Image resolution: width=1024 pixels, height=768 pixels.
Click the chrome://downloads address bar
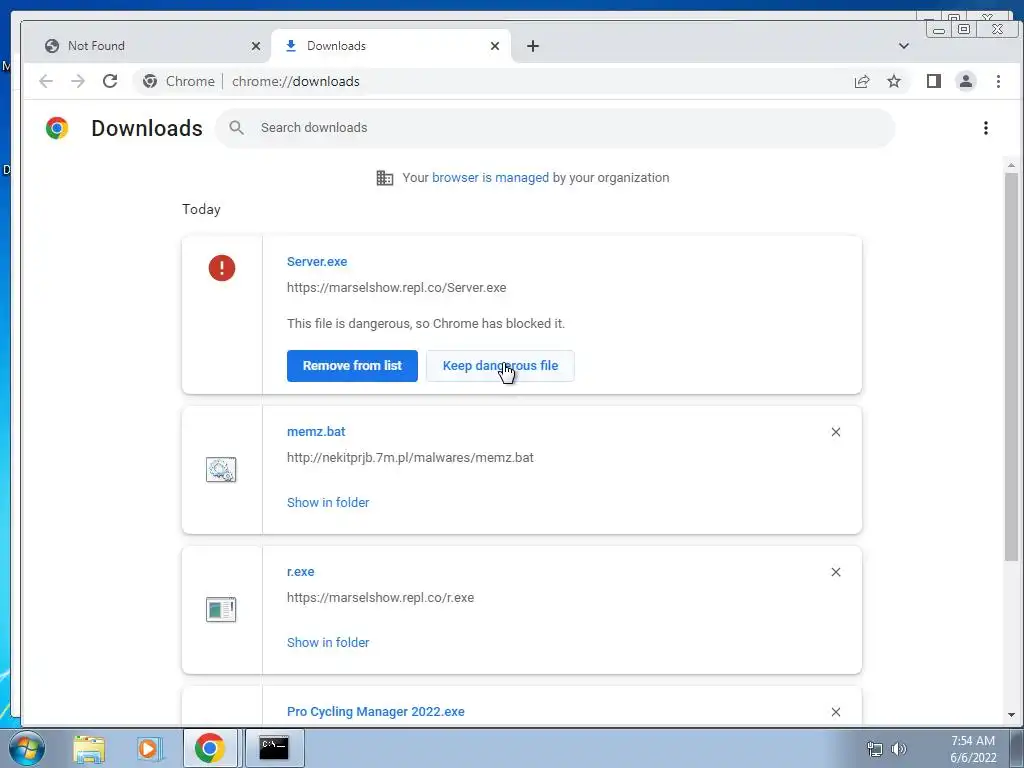(x=522, y=81)
